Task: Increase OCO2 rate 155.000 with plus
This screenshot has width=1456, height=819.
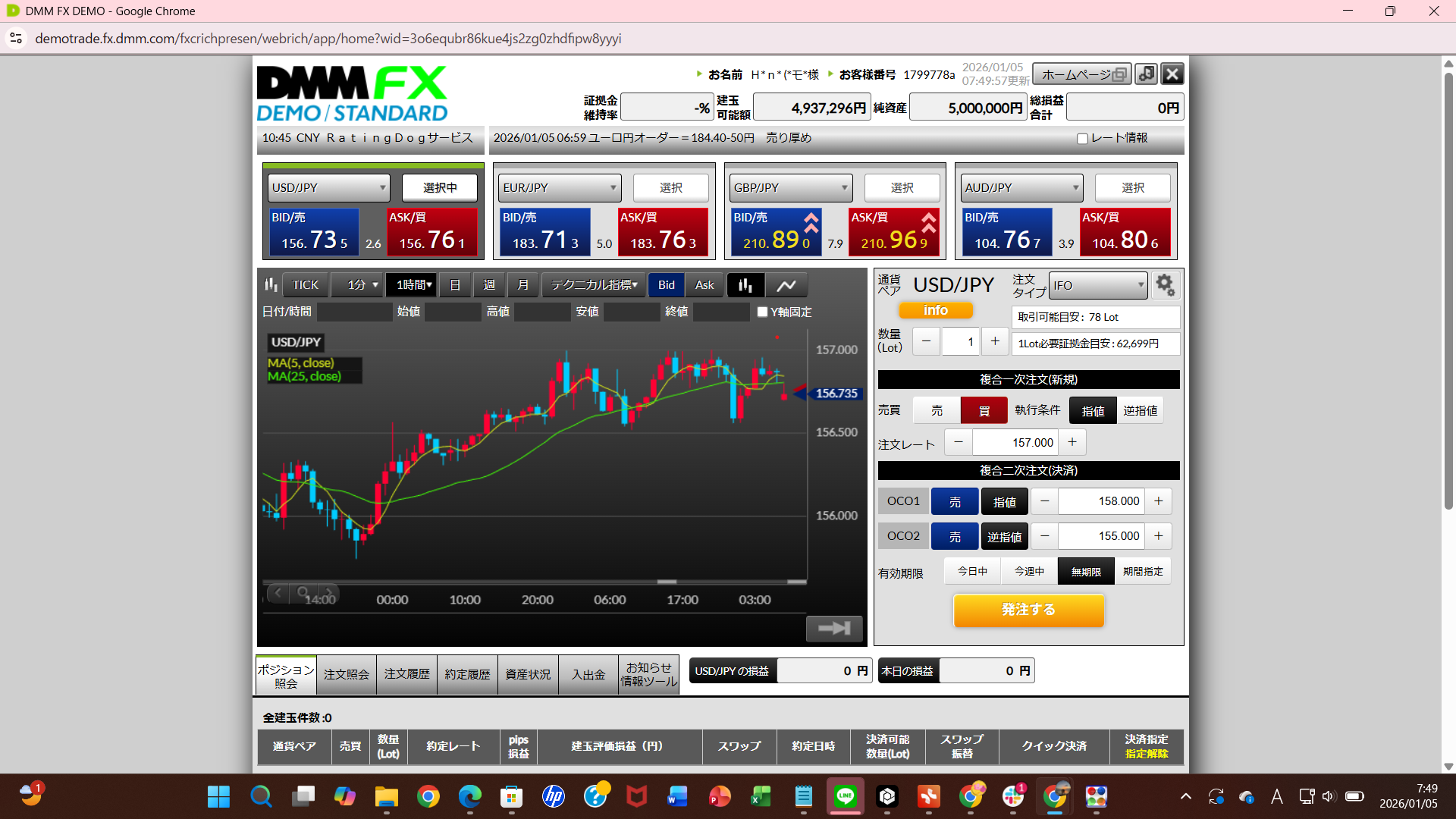Action: (1159, 536)
